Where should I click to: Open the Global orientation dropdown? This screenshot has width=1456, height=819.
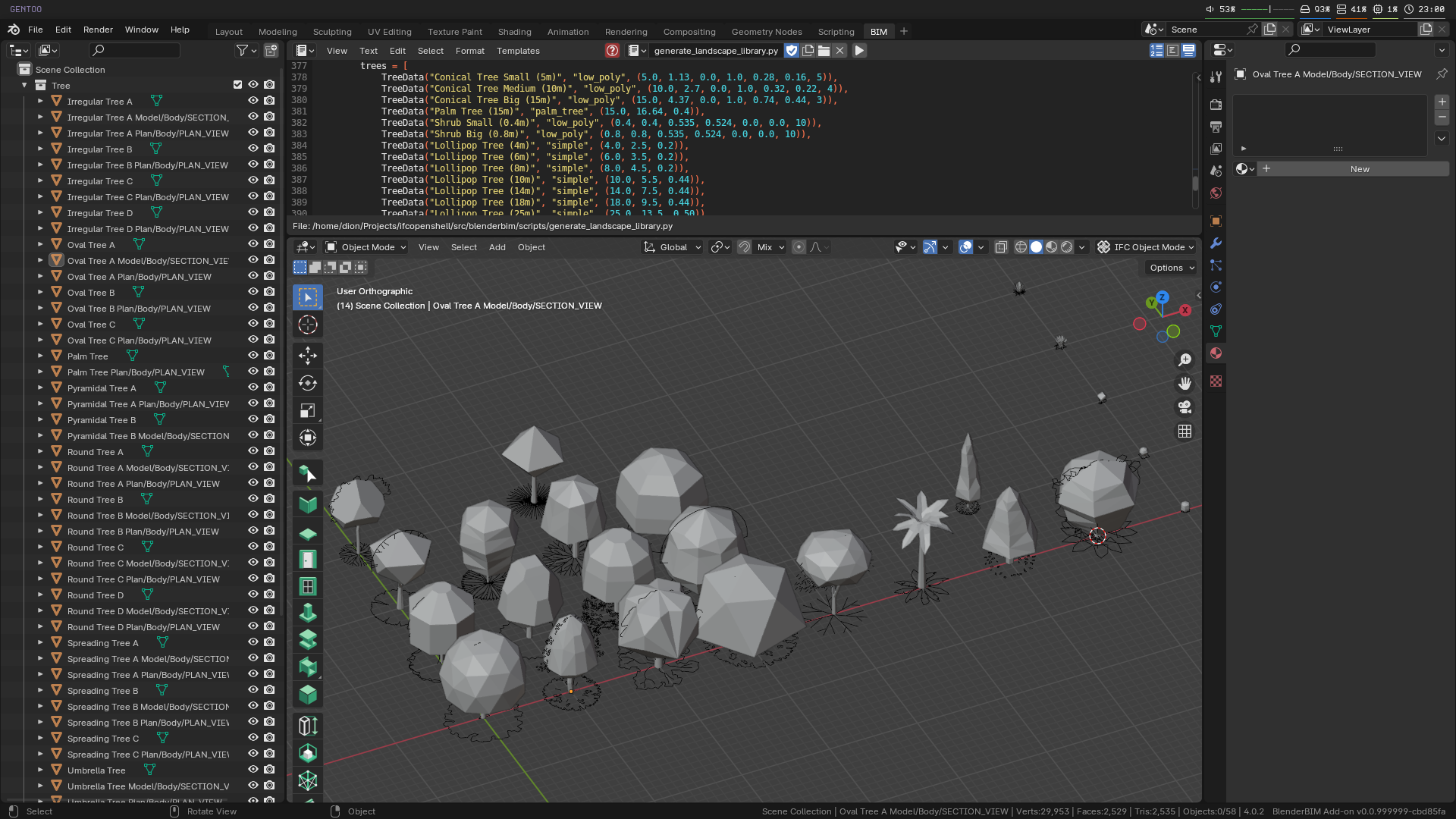672,247
